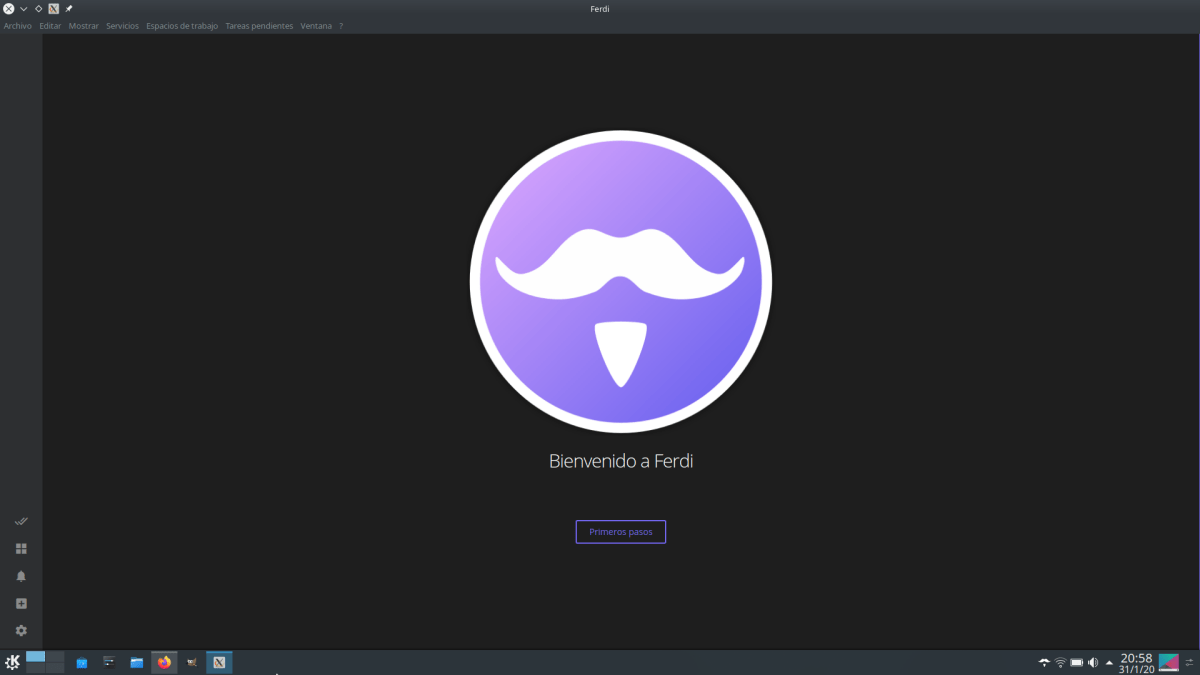Open the Servicios menu

coord(122,26)
